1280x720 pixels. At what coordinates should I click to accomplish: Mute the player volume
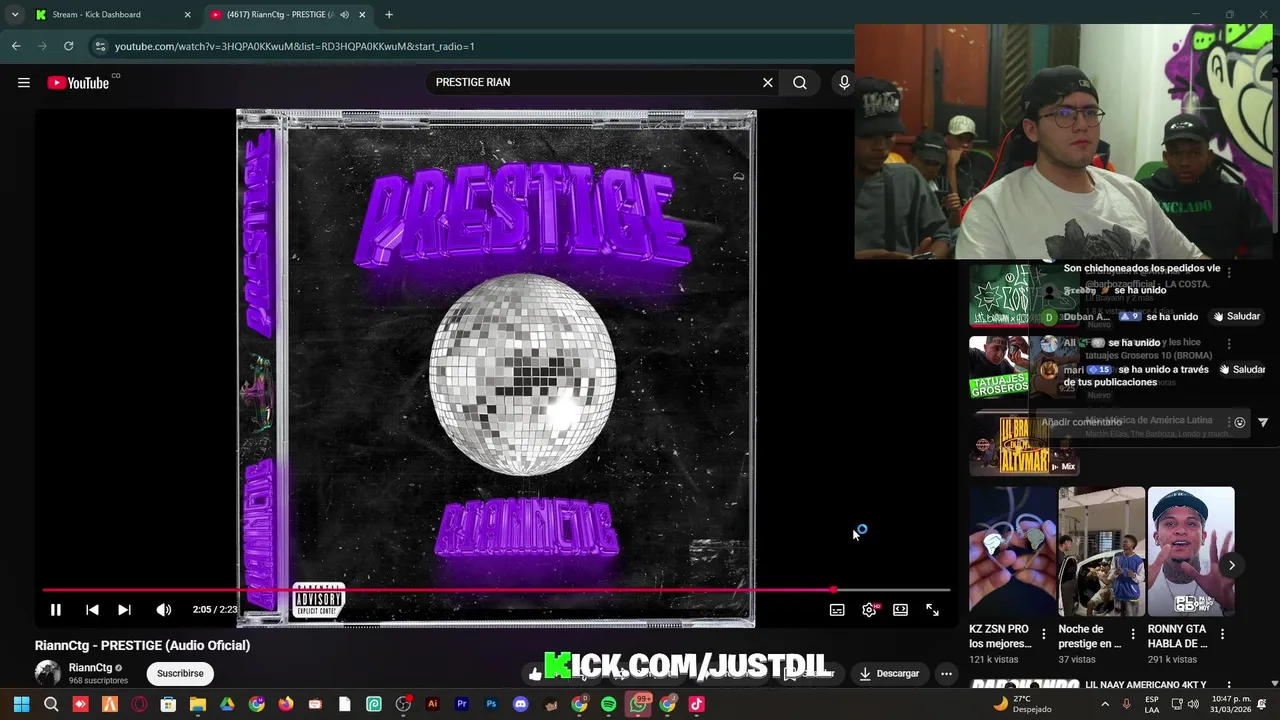pos(164,610)
